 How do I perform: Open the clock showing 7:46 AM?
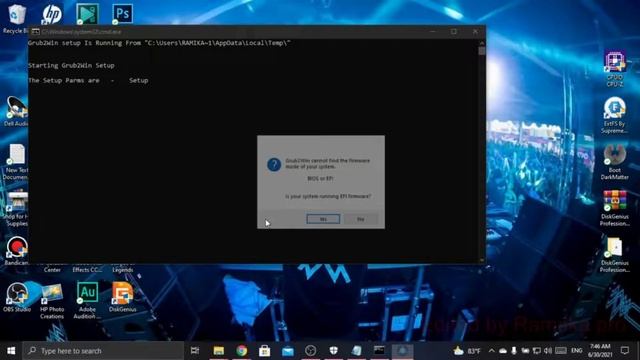coord(600,351)
